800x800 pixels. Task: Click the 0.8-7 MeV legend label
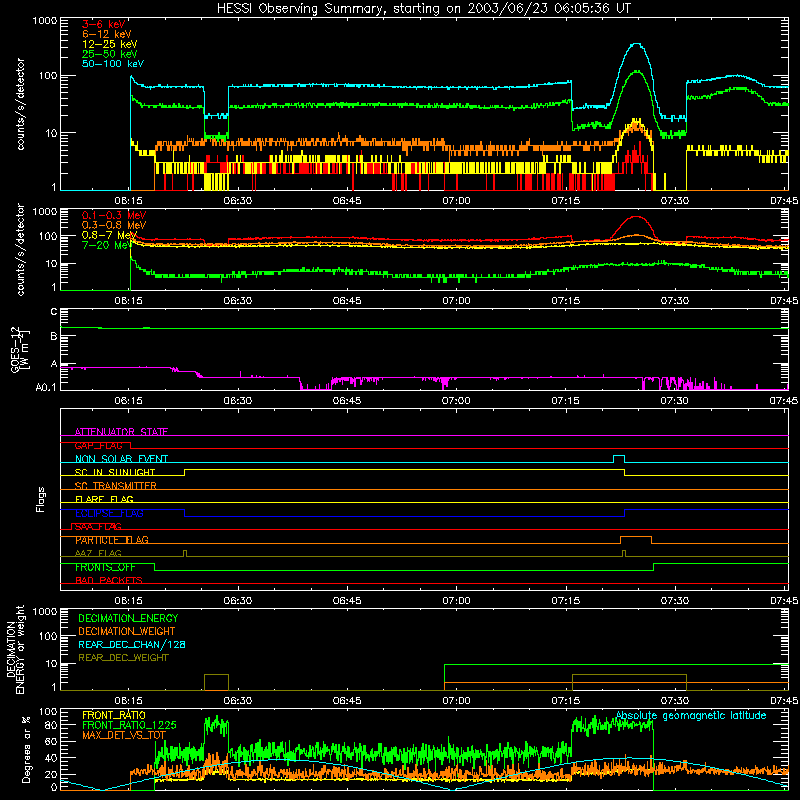109,235
